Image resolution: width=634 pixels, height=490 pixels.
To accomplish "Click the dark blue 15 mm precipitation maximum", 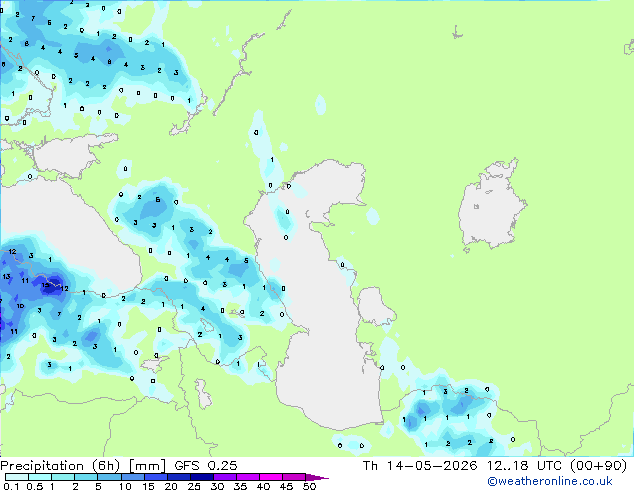I will [50, 284].
